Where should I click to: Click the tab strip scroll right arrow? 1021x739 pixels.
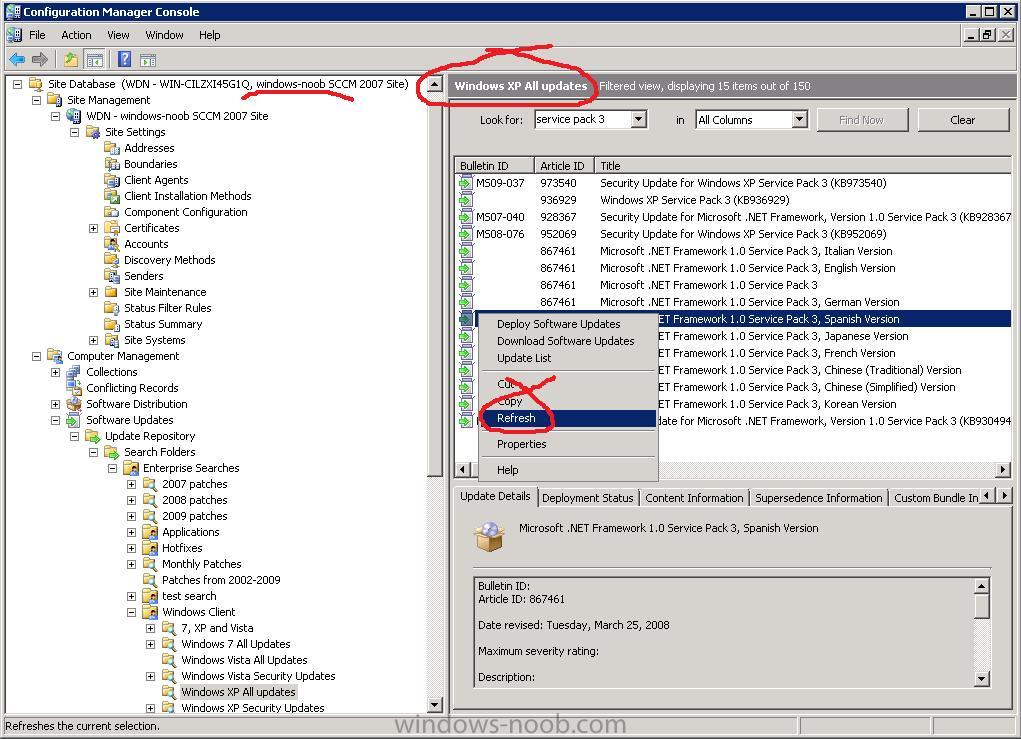coord(1004,496)
